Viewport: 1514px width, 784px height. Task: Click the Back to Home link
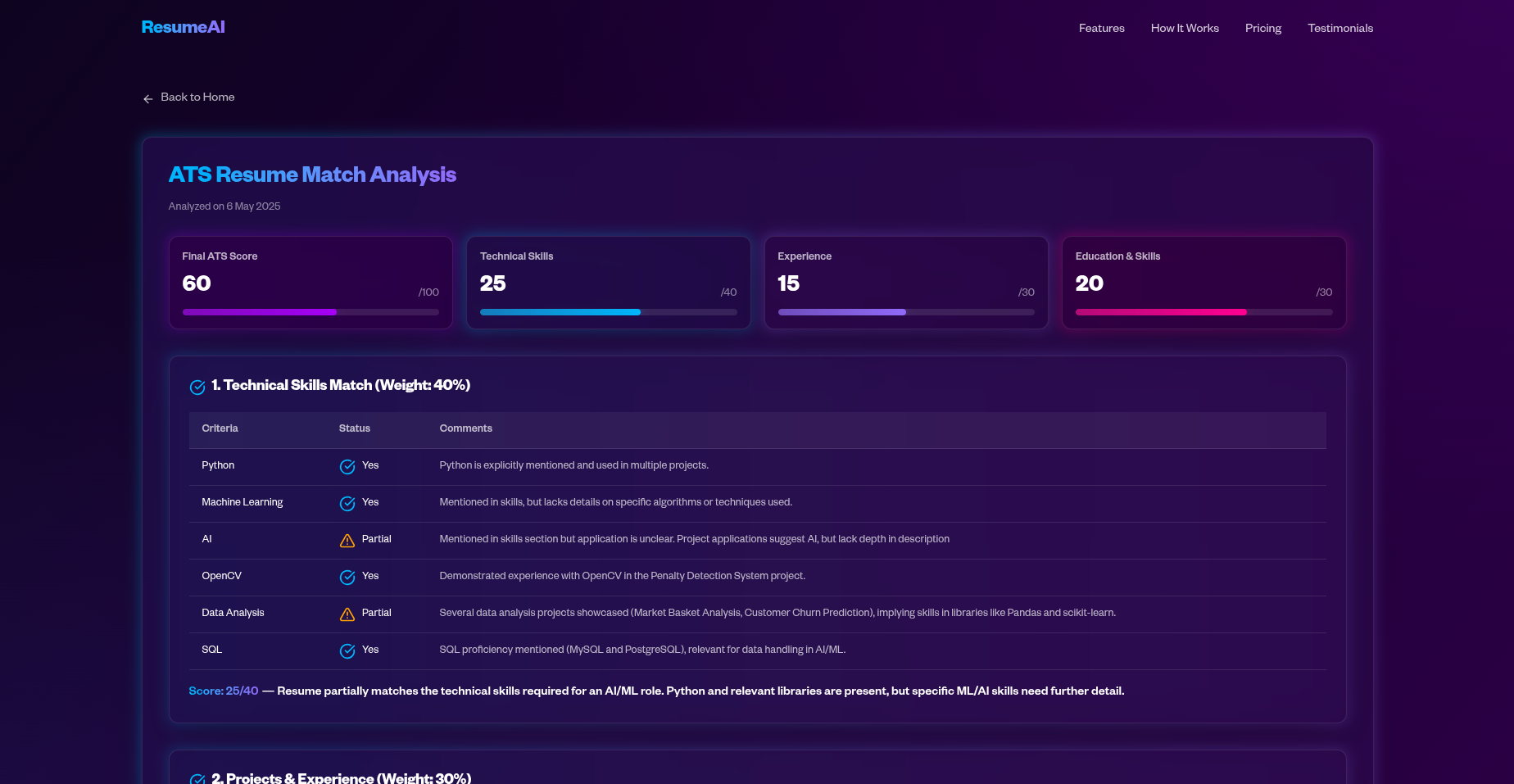[197, 97]
